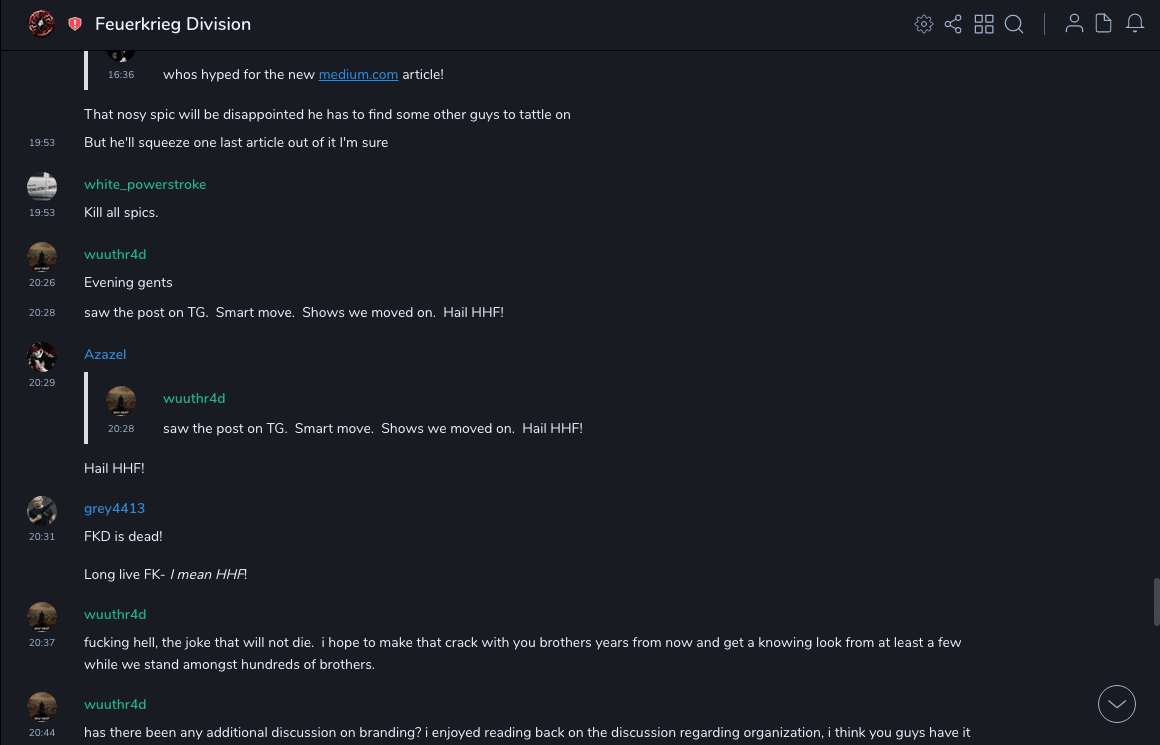Open the settings gear icon in header
1160x745 pixels.
pyautogui.click(x=924, y=24)
